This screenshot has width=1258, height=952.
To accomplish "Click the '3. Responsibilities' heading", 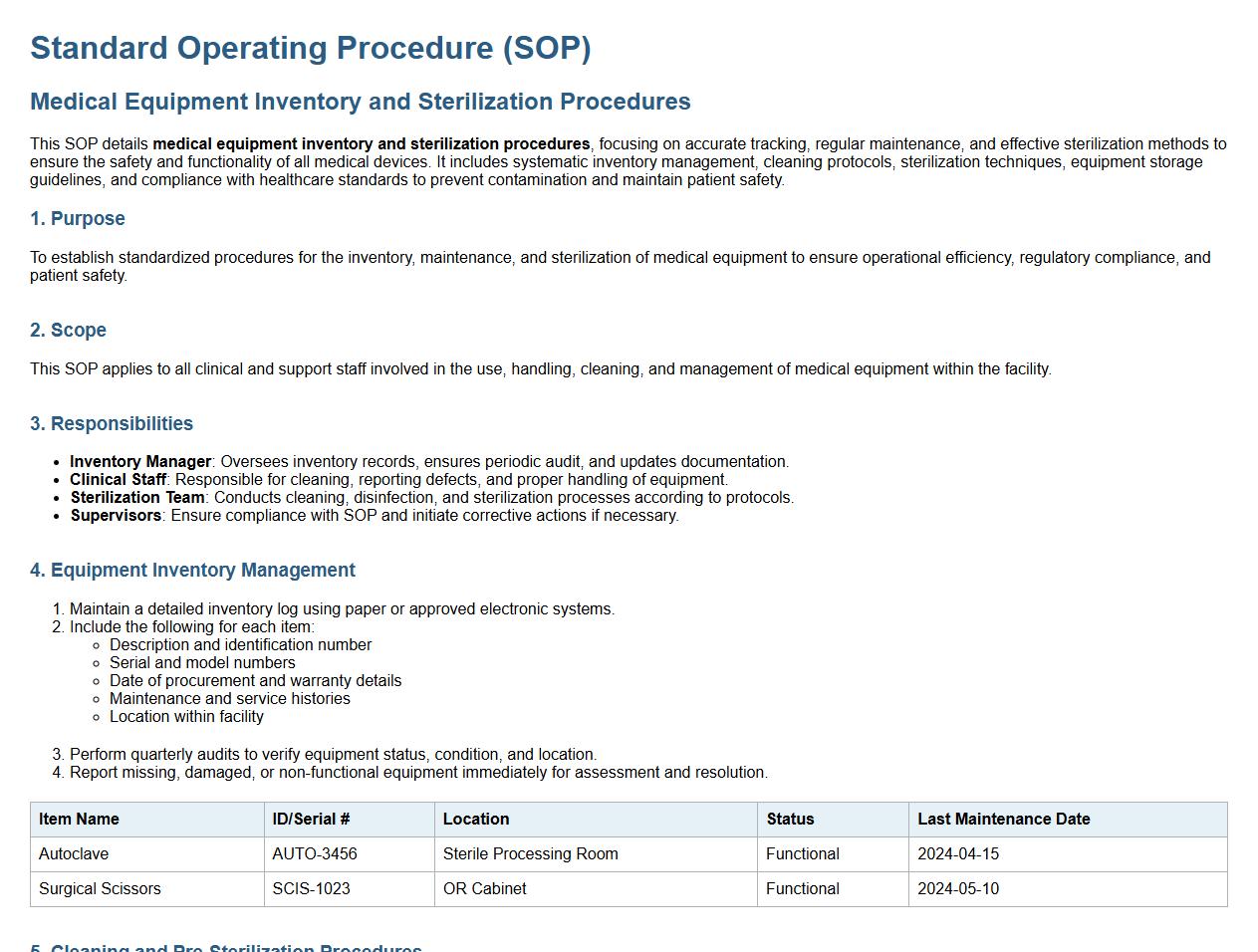I will [112, 424].
